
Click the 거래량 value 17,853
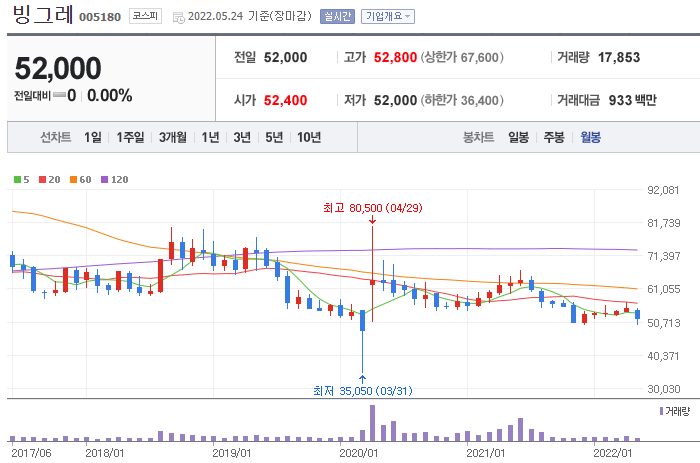[x=619, y=57]
